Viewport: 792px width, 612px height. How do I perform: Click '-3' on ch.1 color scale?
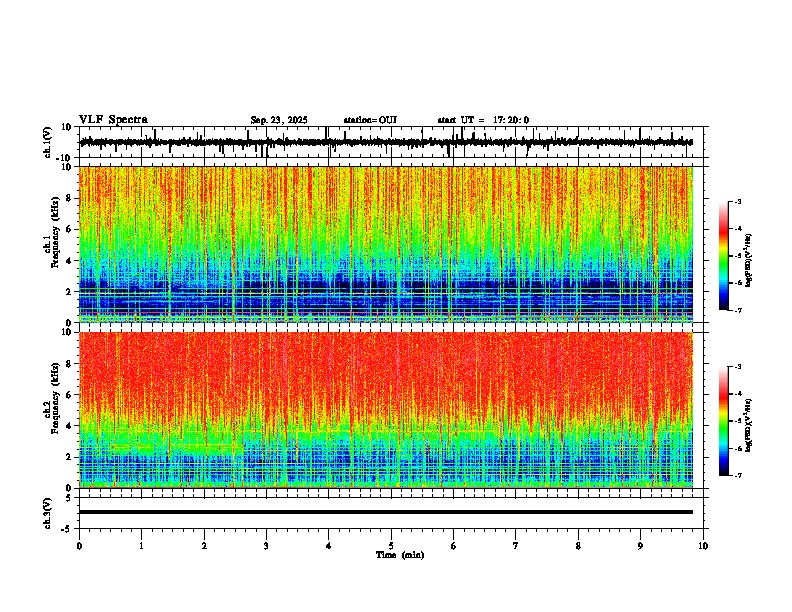(737, 202)
